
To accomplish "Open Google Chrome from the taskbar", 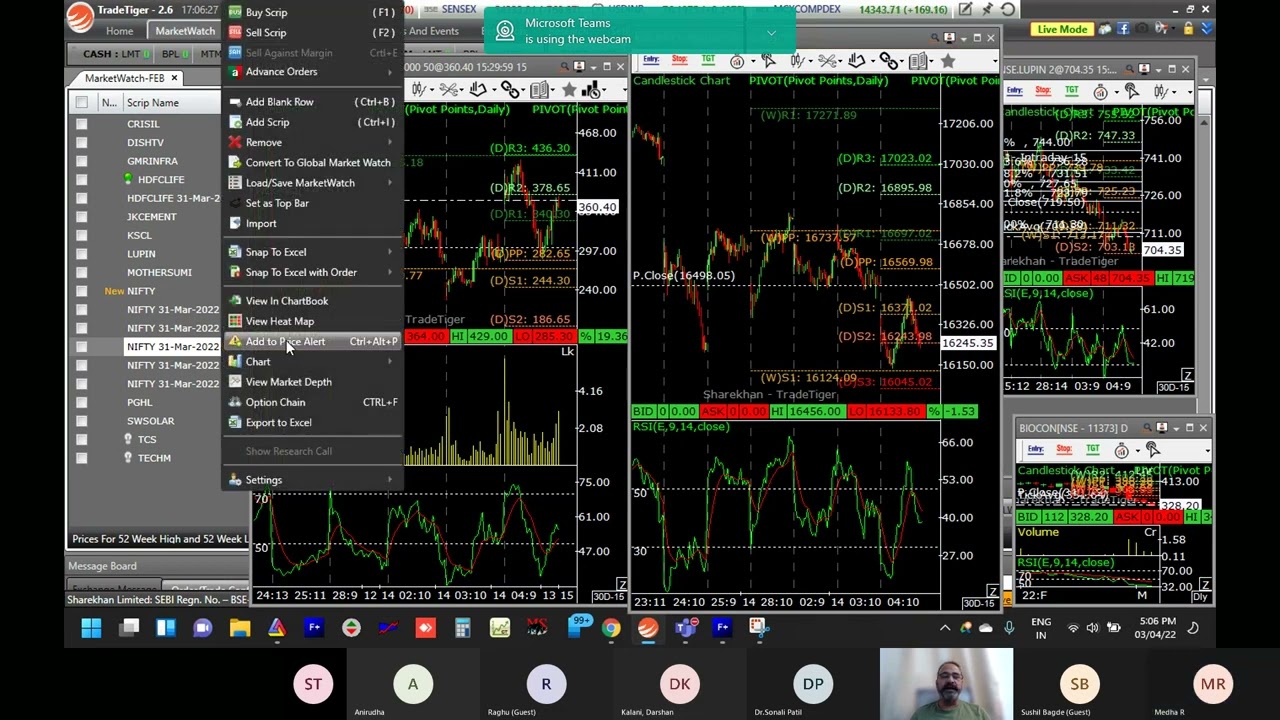I will 611,628.
